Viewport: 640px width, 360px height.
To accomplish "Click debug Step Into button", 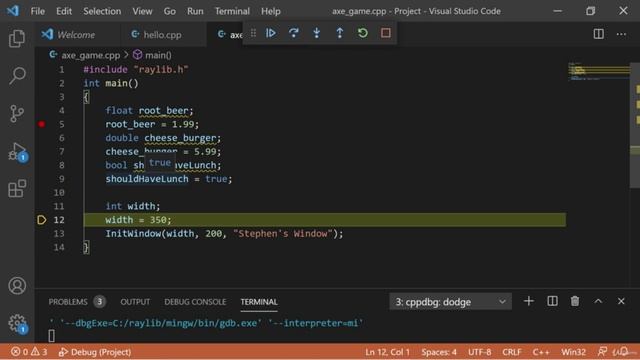I will pos(316,33).
